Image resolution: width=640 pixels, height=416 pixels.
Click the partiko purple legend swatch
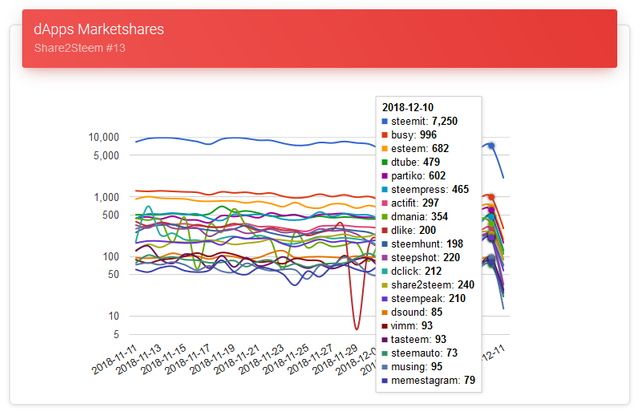(384, 176)
